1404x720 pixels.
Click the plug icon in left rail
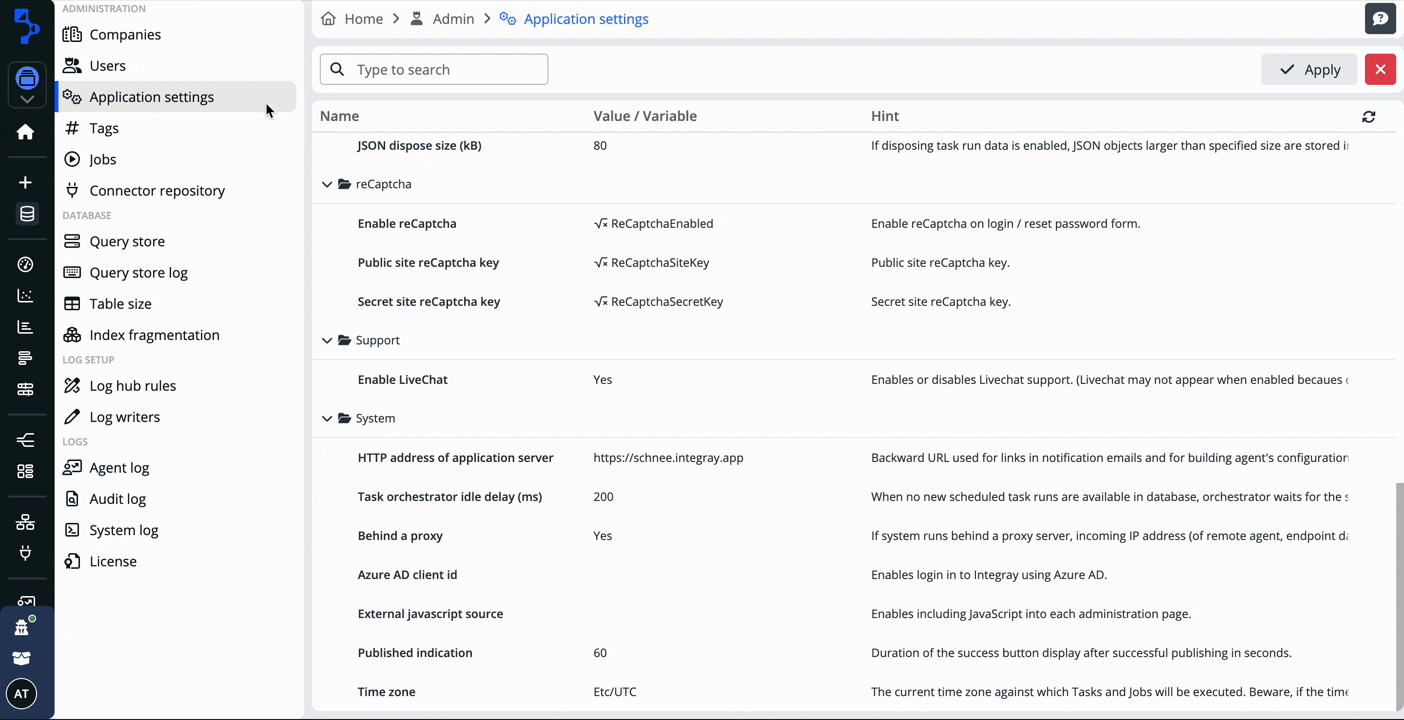click(25, 553)
